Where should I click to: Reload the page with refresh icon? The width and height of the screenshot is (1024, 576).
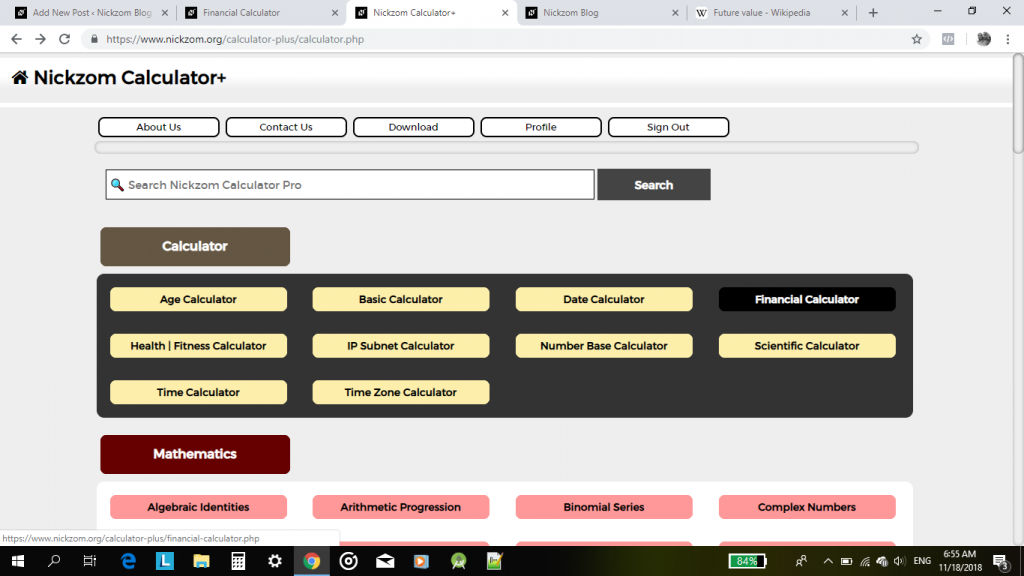point(64,39)
